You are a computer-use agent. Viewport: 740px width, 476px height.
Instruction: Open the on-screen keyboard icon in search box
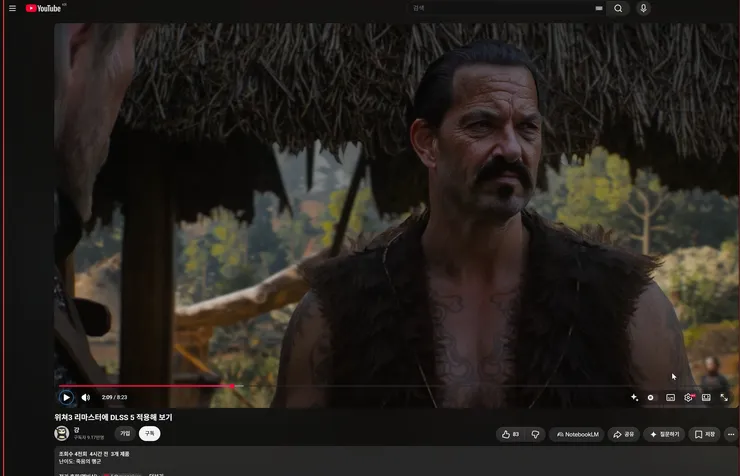(598, 8)
